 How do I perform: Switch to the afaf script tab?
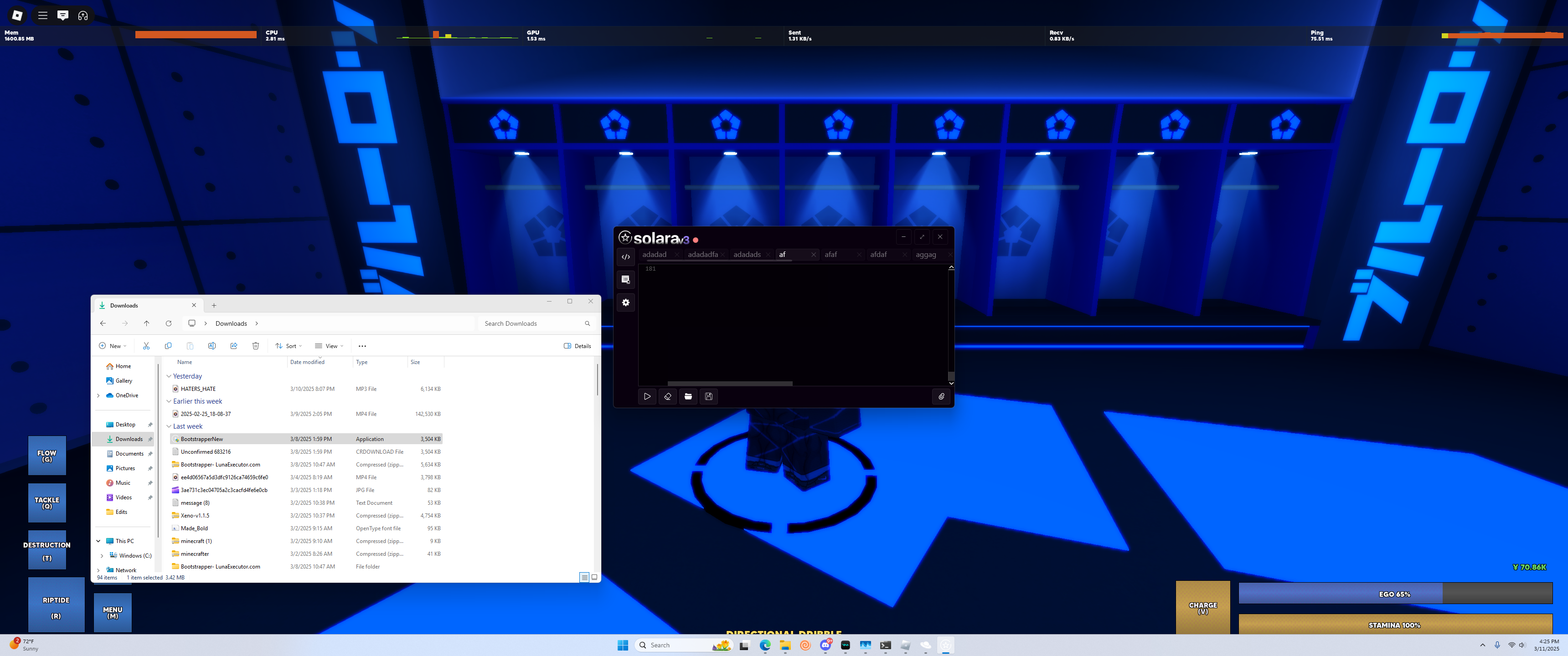pyautogui.click(x=831, y=254)
